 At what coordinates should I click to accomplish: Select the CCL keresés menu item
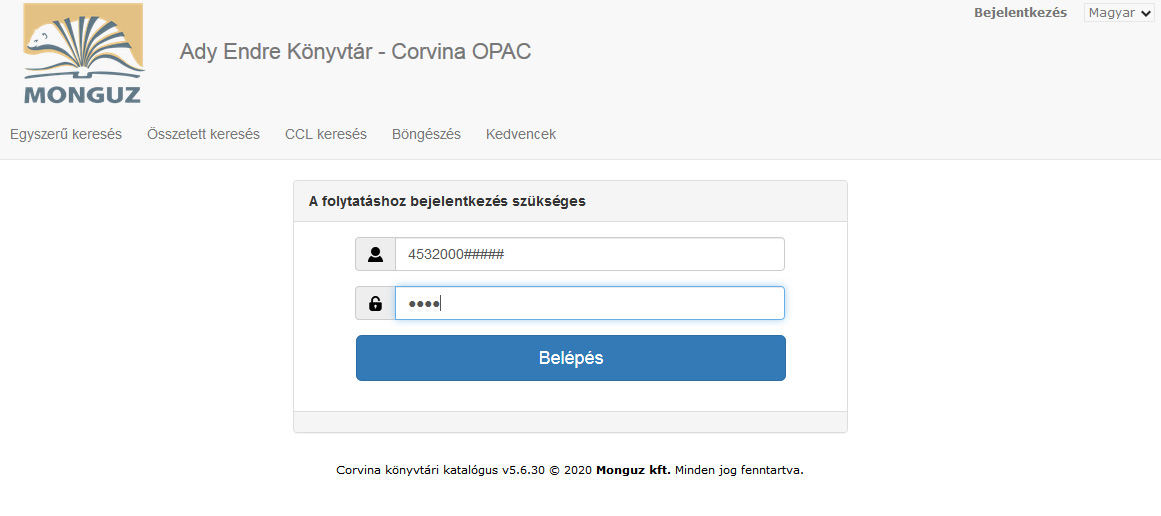coord(326,134)
